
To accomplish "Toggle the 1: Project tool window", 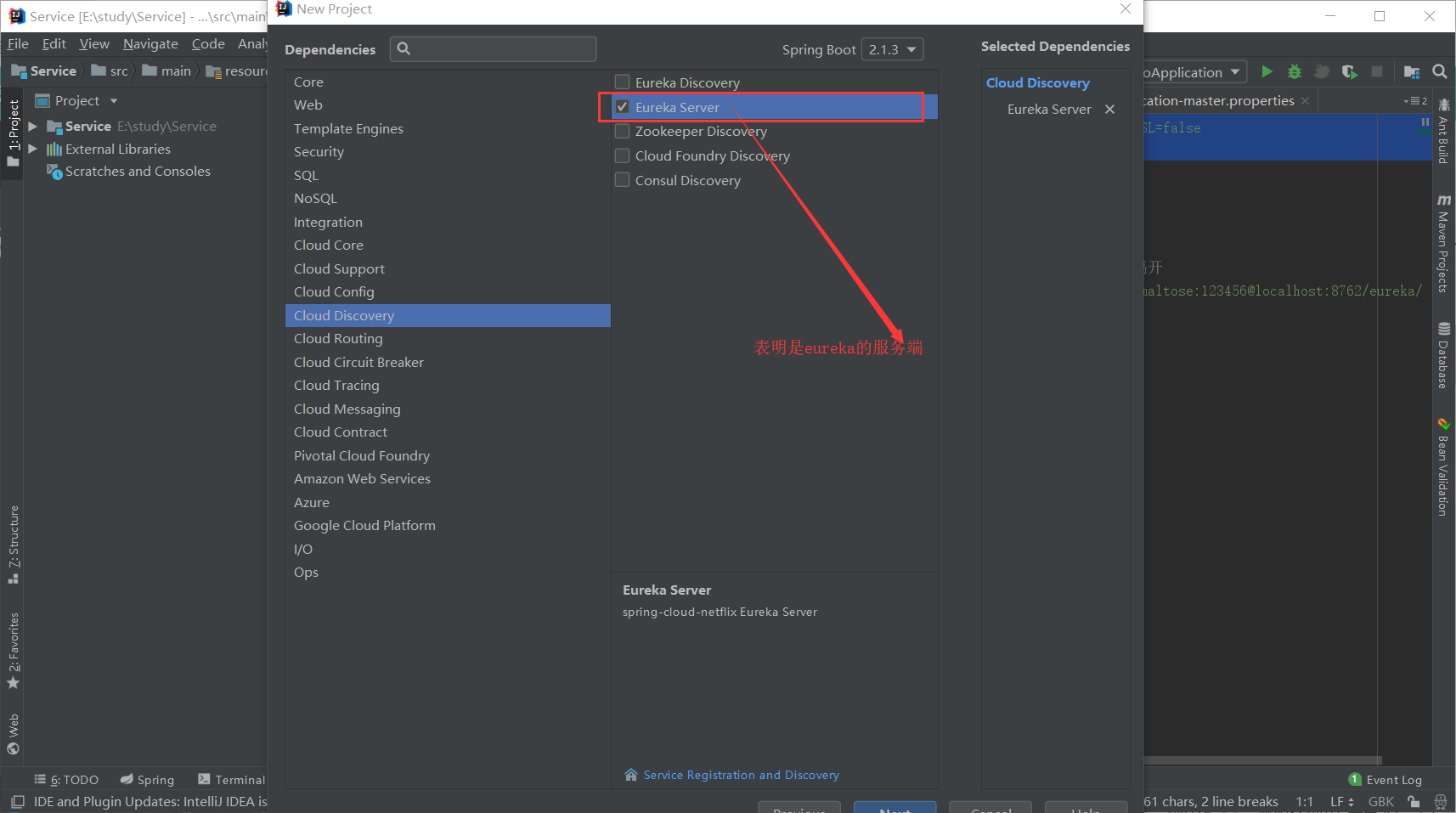I will tap(14, 132).
